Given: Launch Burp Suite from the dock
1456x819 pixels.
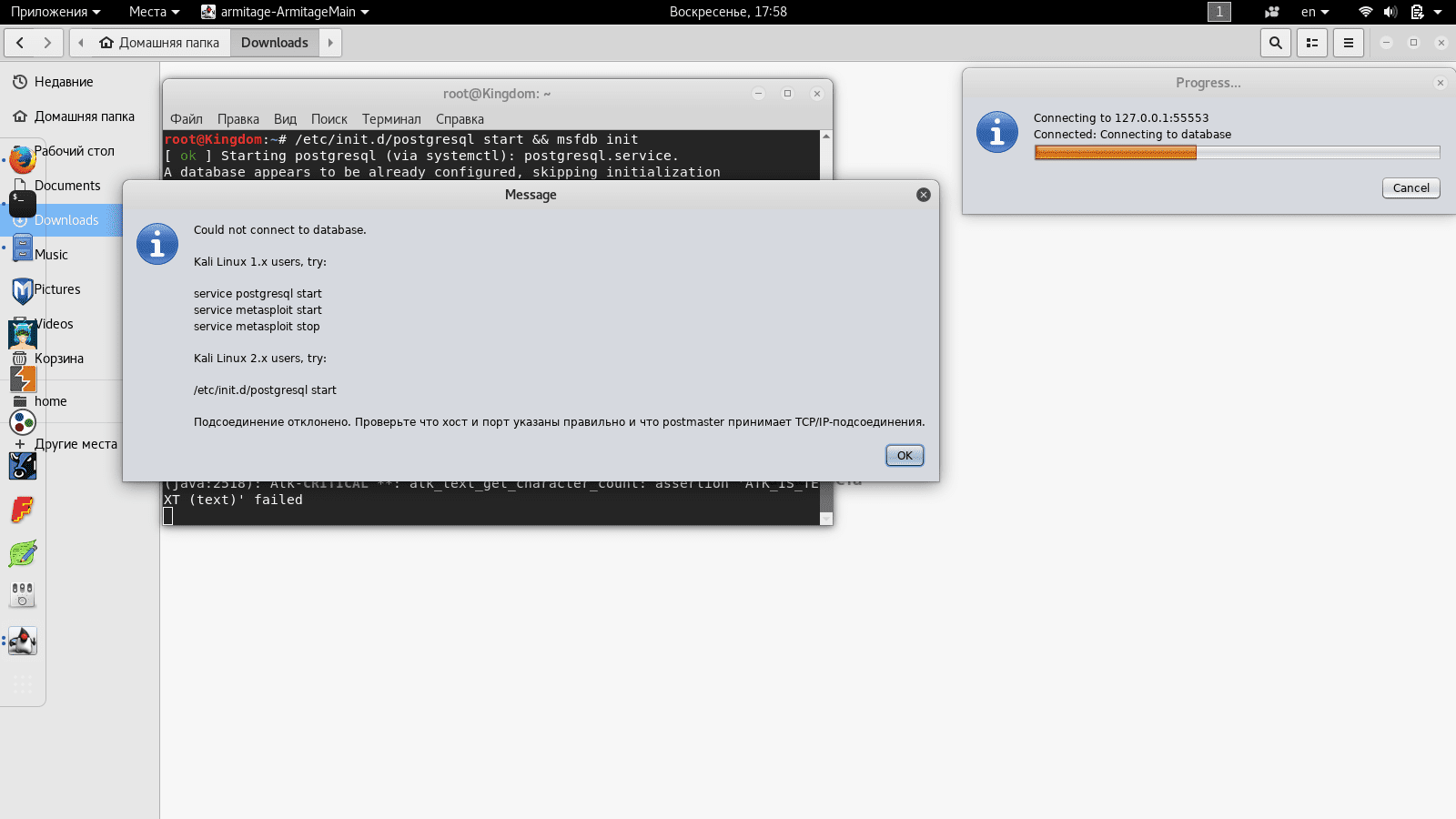Looking at the screenshot, I should (22, 379).
